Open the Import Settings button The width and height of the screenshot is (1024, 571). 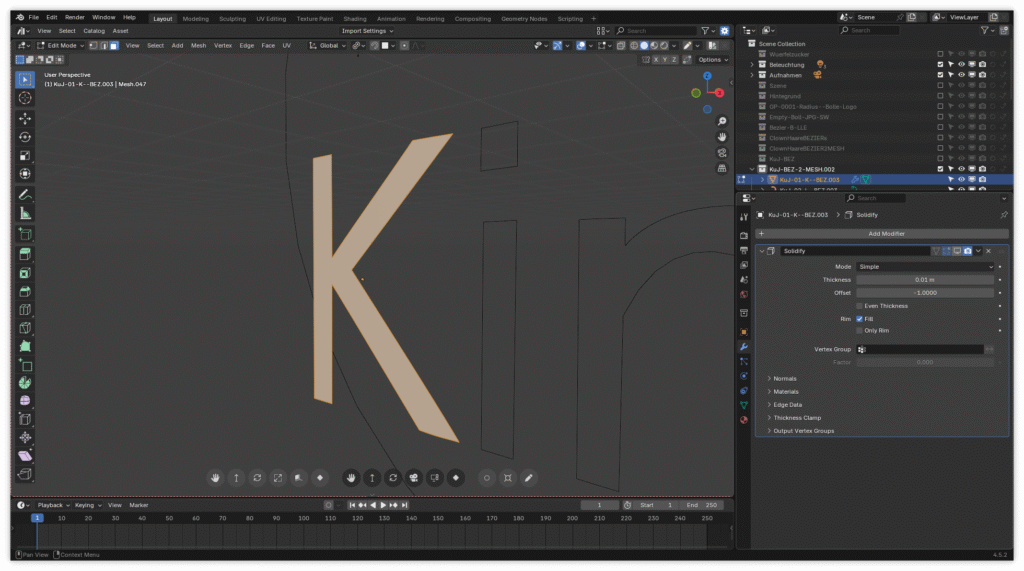point(368,31)
